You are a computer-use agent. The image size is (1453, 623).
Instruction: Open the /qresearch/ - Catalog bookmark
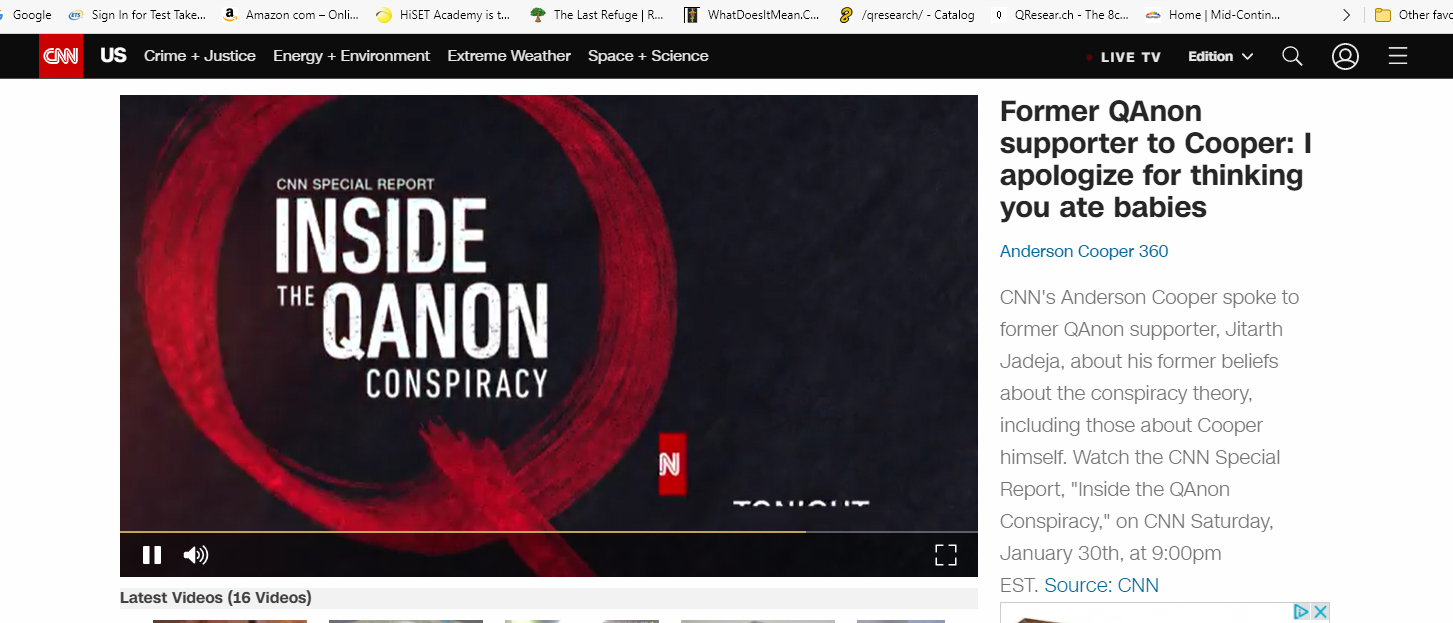click(x=907, y=15)
